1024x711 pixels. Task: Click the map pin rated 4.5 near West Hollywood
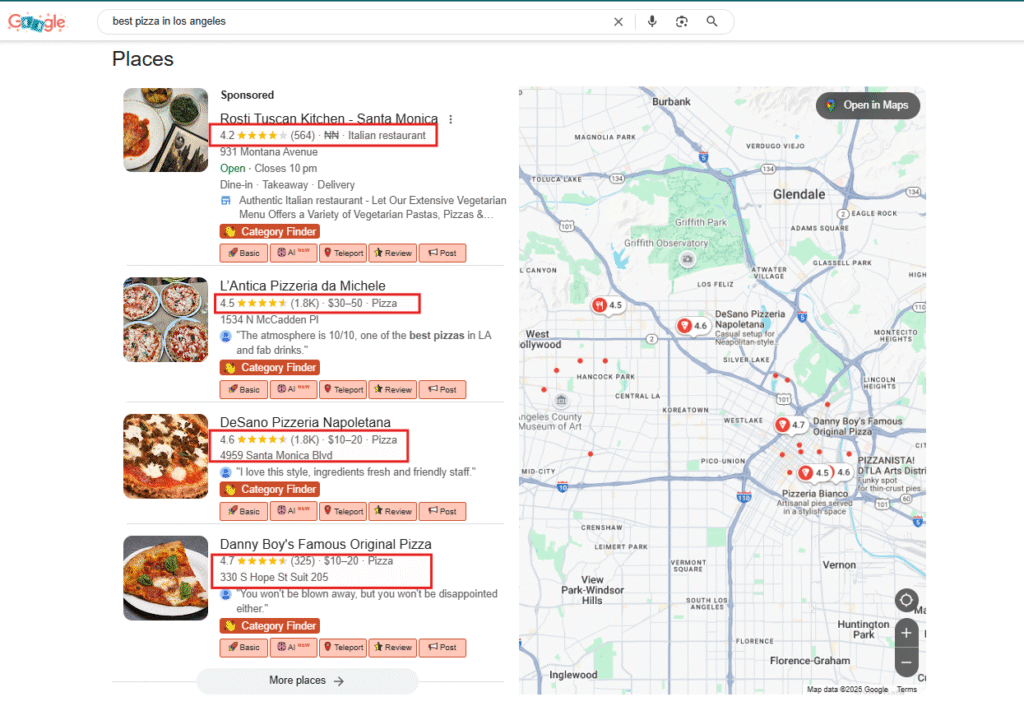pyautogui.click(x=607, y=305)
